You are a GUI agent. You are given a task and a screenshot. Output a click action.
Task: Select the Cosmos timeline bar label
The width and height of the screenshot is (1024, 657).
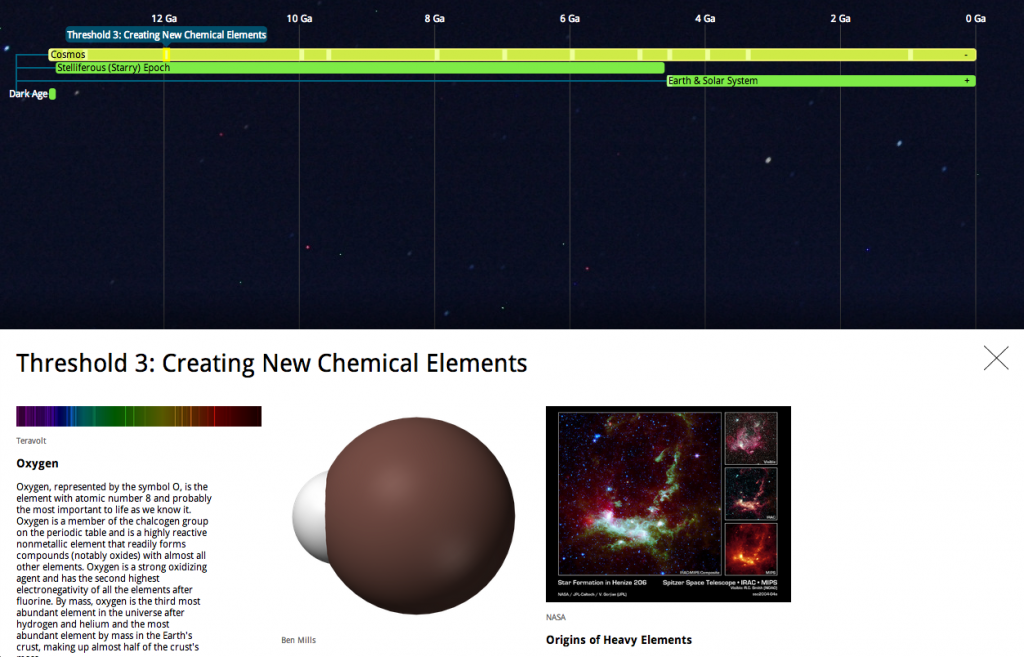68,55
